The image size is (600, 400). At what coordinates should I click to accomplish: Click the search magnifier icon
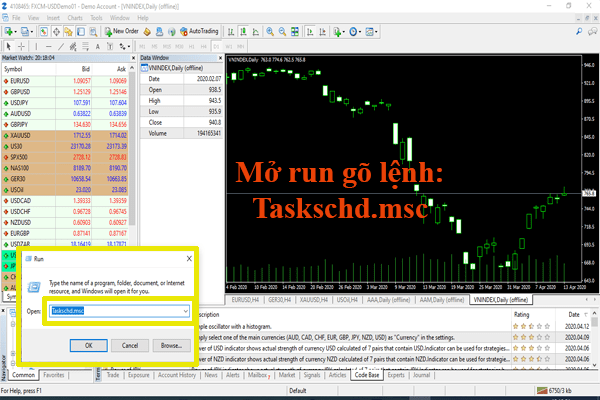579,32
